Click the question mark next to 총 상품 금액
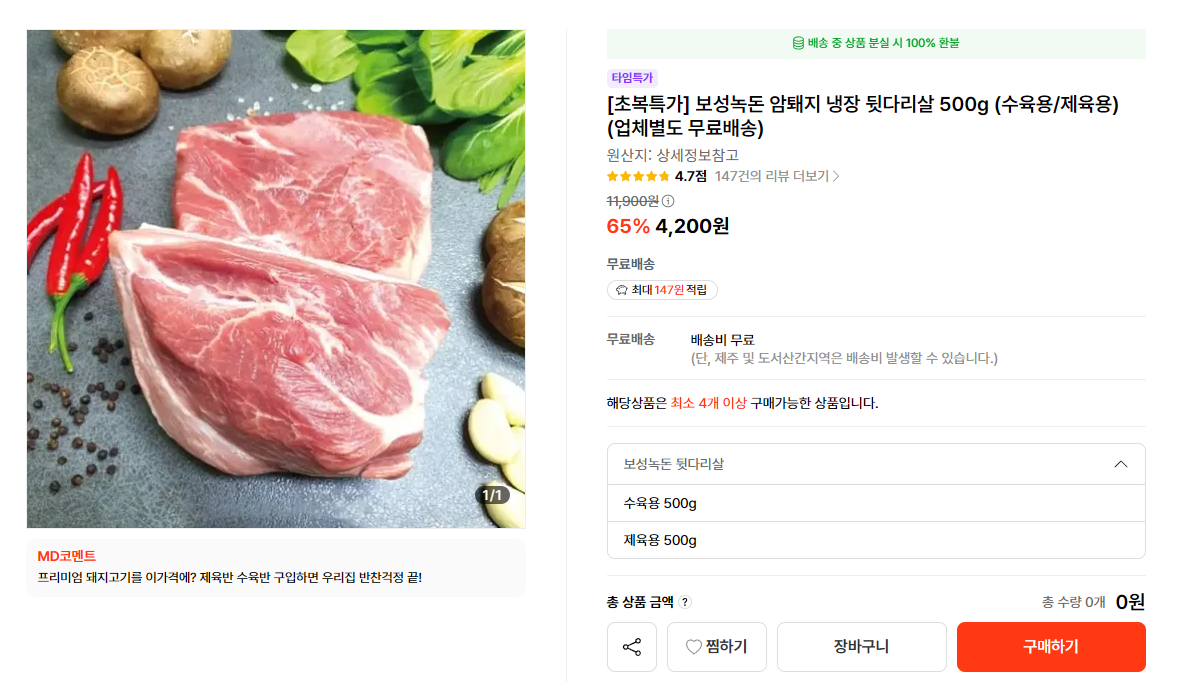This screenshot has height=682, width=1193. click(x=685, y=602)
